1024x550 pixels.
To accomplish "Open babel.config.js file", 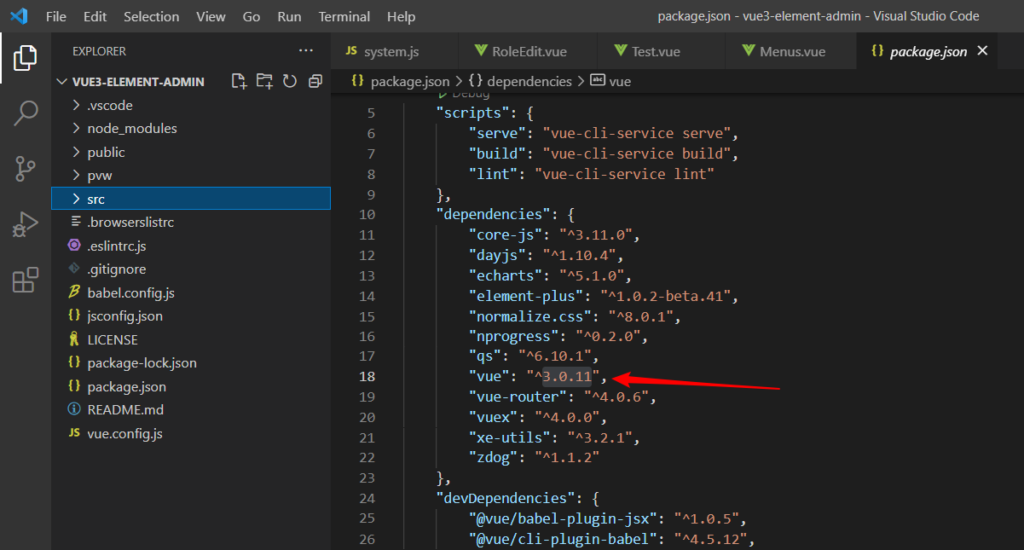I will [191, 293].
